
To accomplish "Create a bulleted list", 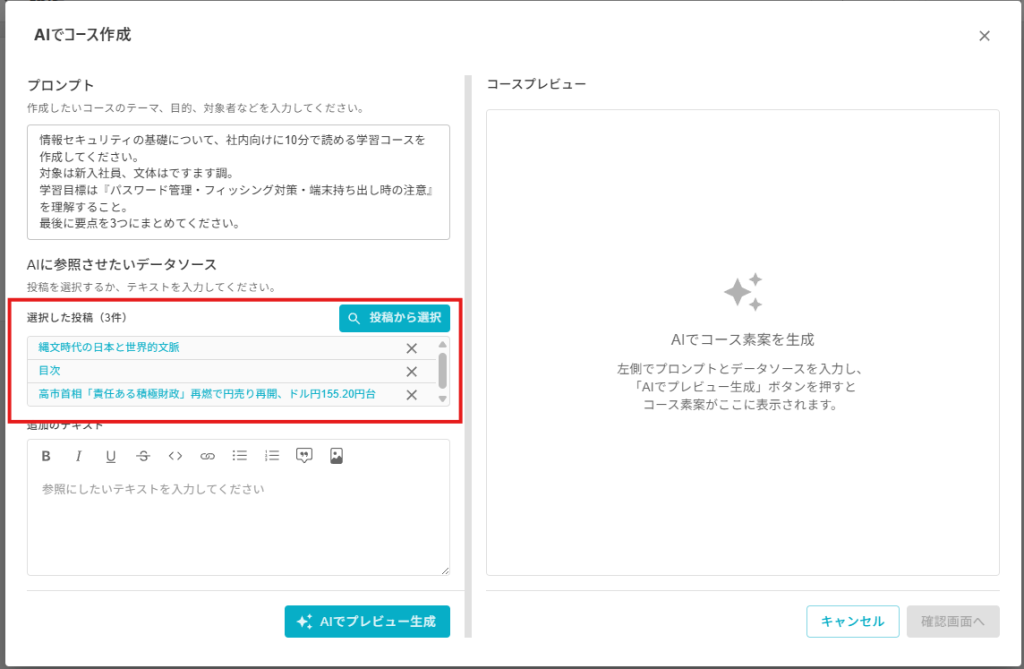I will 240,456.
